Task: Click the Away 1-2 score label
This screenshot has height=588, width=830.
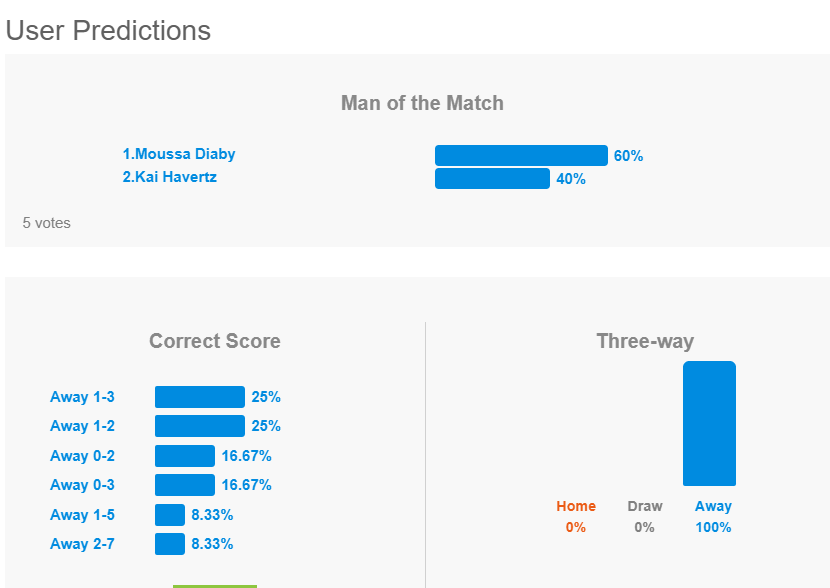Action: tap(82, 426)
